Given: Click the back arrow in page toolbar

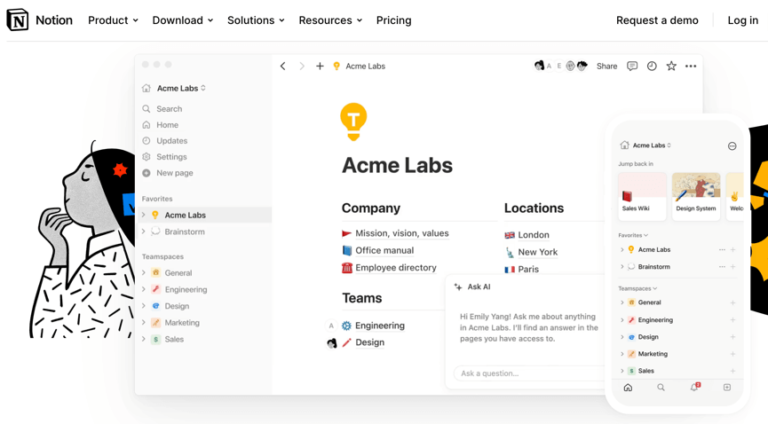Looking at the screenshot, I should (x=283, y=66).
